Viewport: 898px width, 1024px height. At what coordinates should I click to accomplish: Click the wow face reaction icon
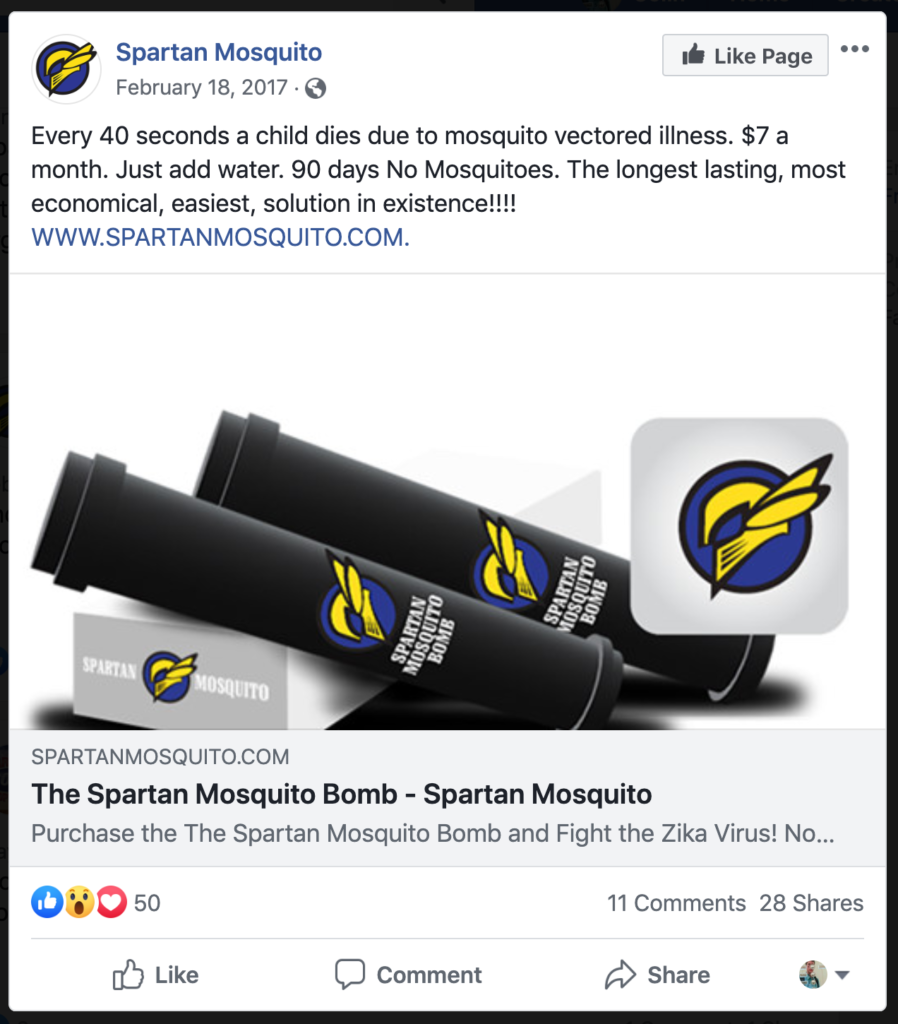coord(80,902)
